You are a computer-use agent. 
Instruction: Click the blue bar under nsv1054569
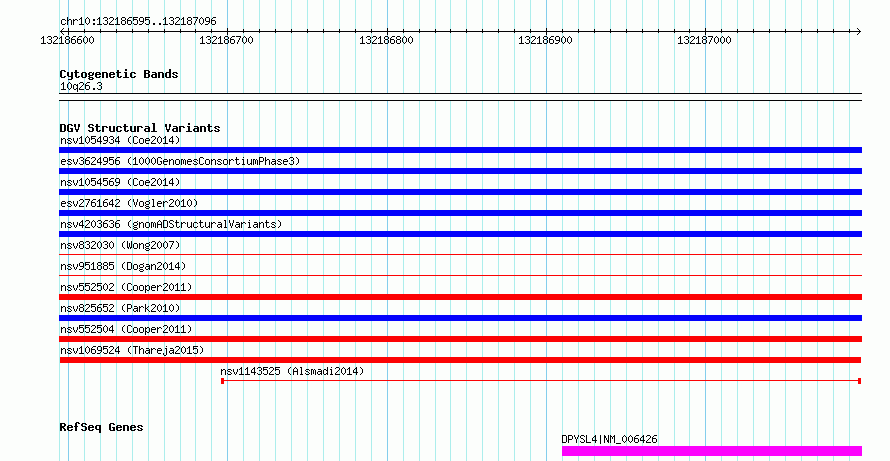pos(460,192)
